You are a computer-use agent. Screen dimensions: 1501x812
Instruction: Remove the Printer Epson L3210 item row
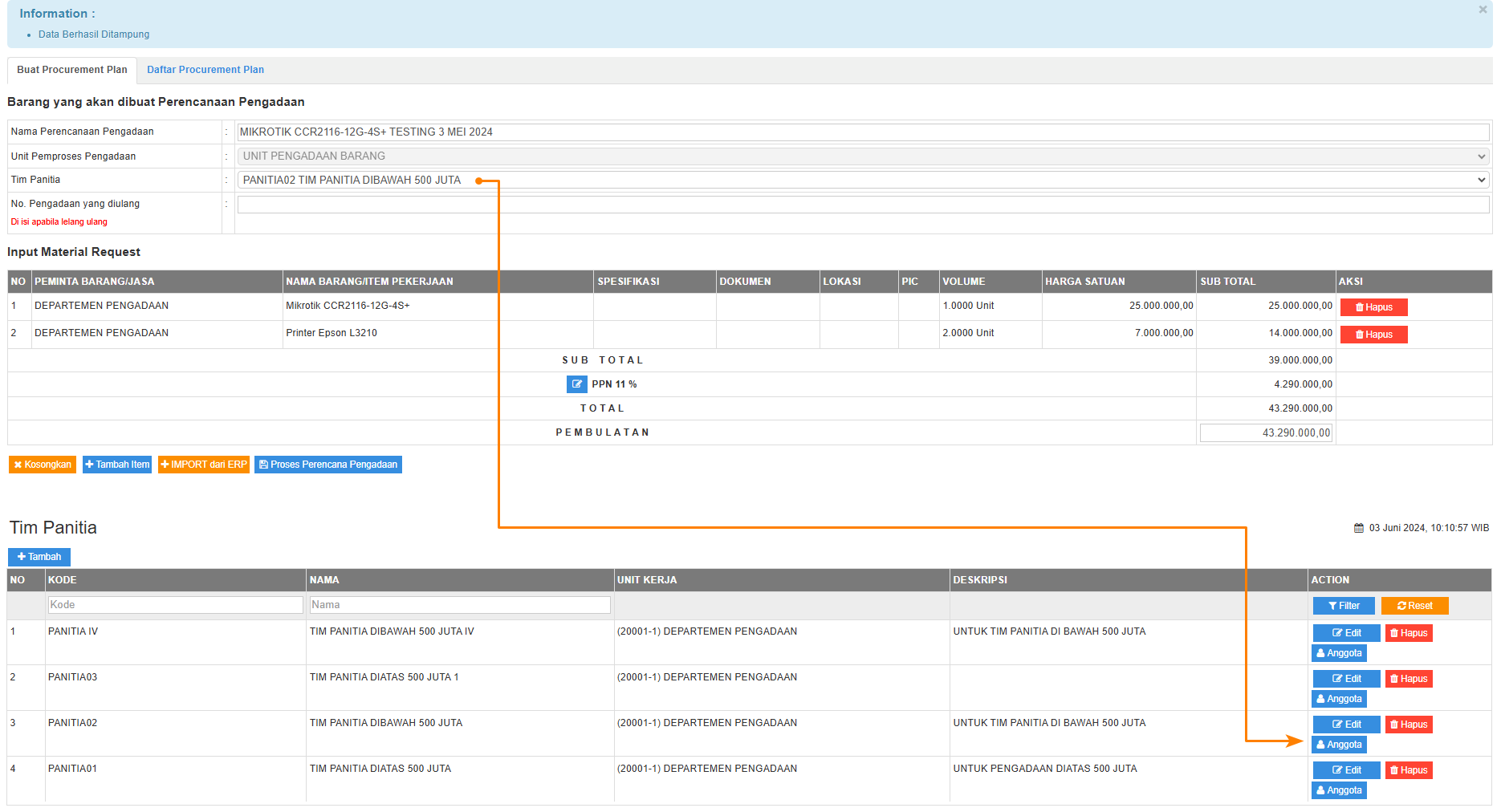tap(1373, 335)
